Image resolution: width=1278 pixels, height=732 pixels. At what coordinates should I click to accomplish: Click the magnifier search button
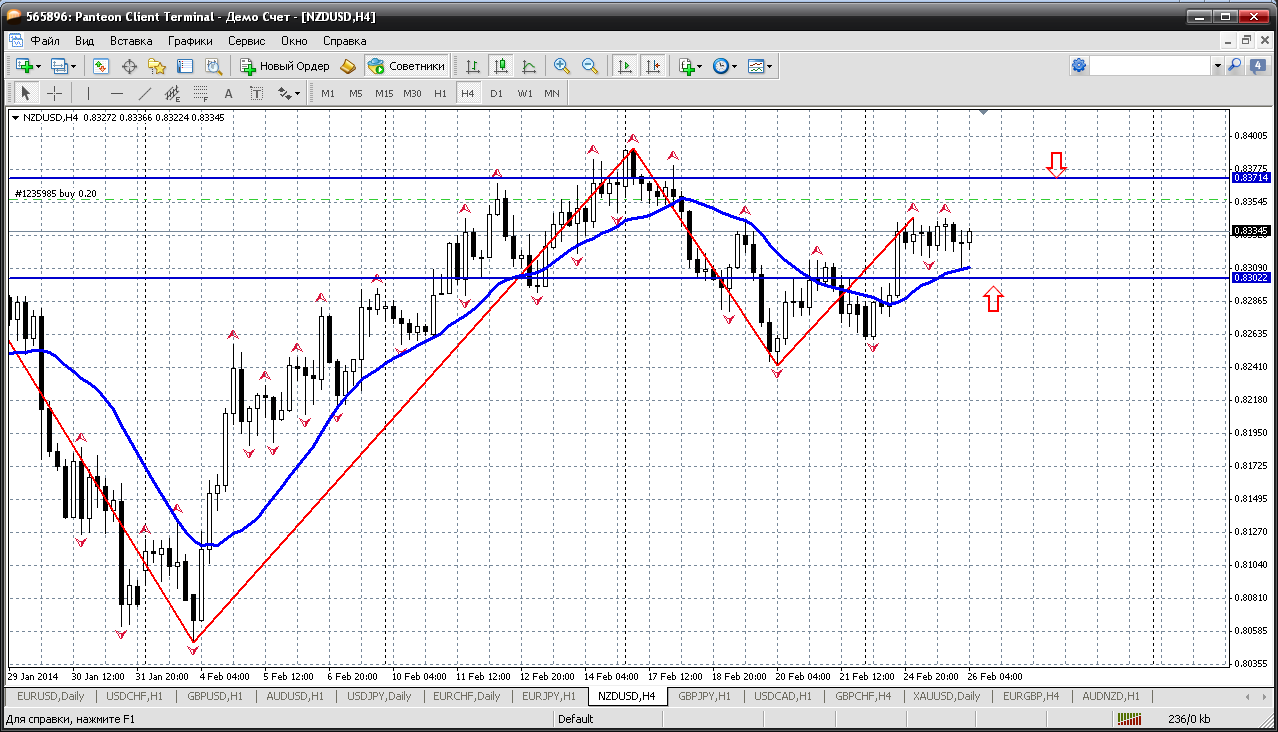pos(1234,66)
